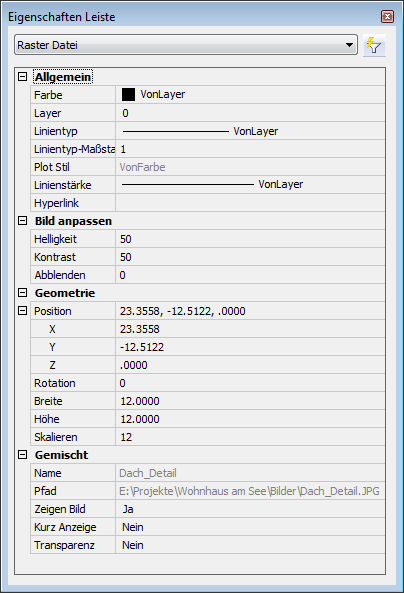Click the black Farbe color swatch
The height and width of the screenshot is (593, 404).
click(x=128, y=95)
